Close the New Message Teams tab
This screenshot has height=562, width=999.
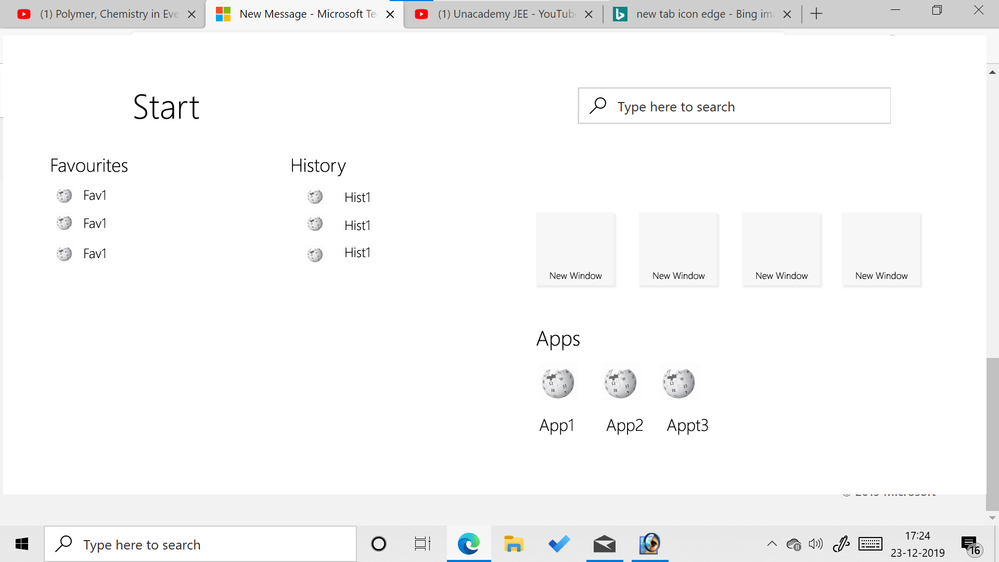coord(390,14)
